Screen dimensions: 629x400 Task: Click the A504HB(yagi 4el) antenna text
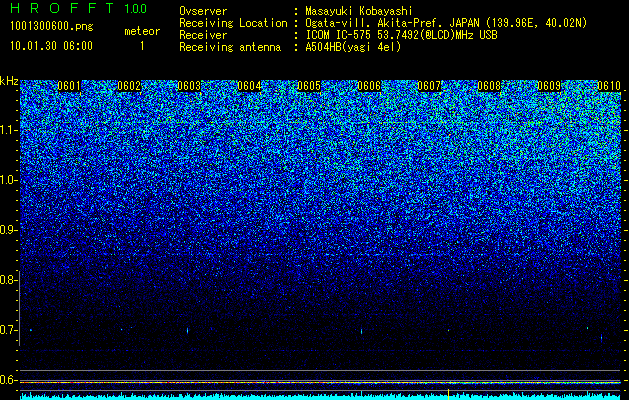pyautogui.click(x=353, y=47)
